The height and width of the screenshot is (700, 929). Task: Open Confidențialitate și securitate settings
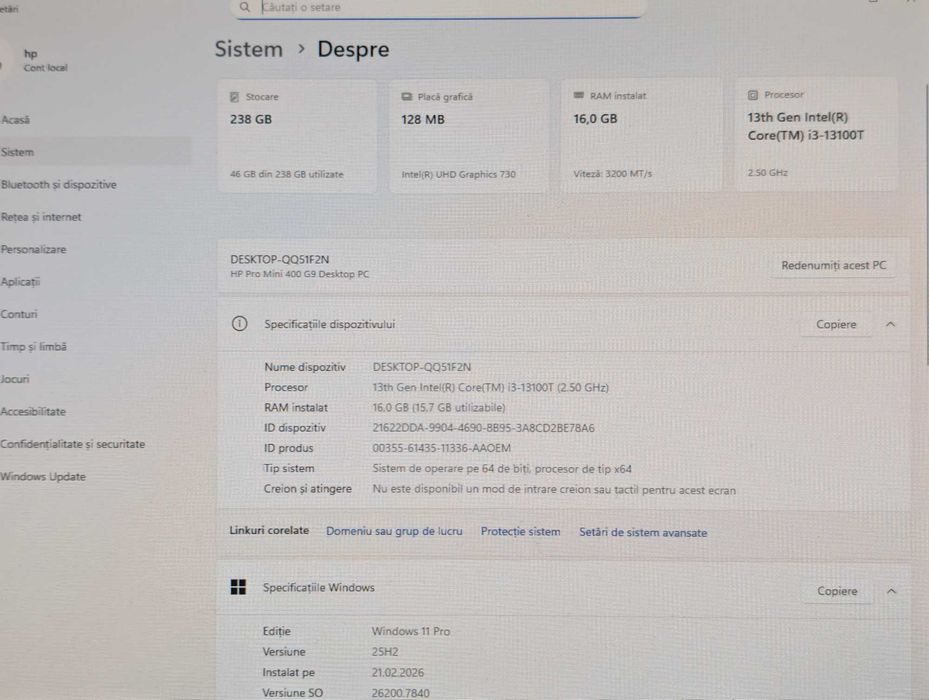[72, 444]
